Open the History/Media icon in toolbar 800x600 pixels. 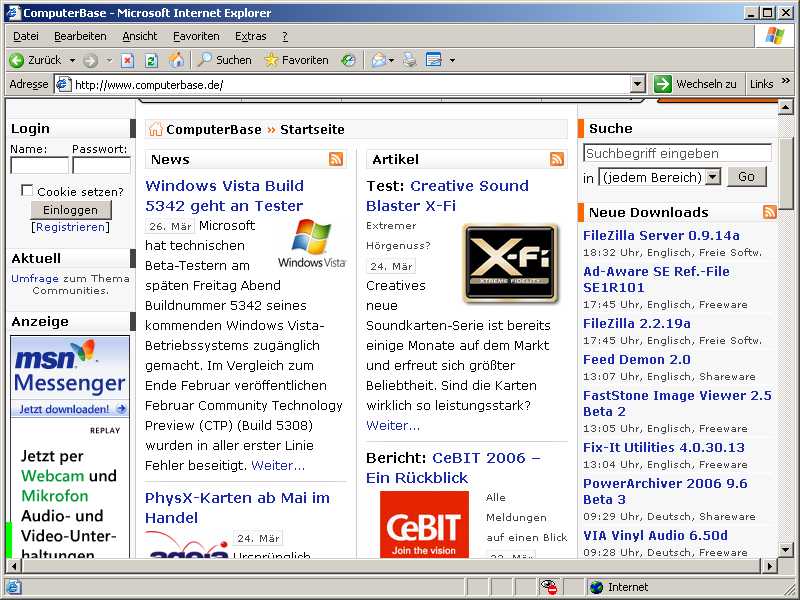[x=349, y=60]
